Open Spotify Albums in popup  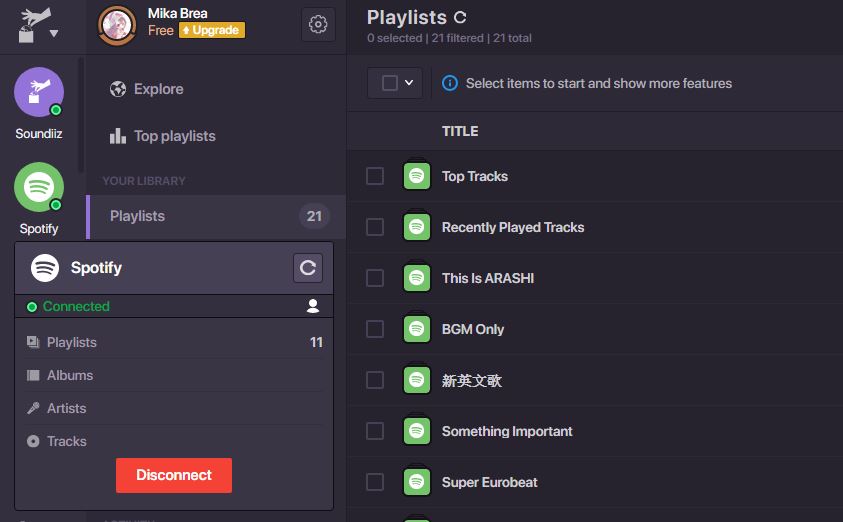click(174, 375)
